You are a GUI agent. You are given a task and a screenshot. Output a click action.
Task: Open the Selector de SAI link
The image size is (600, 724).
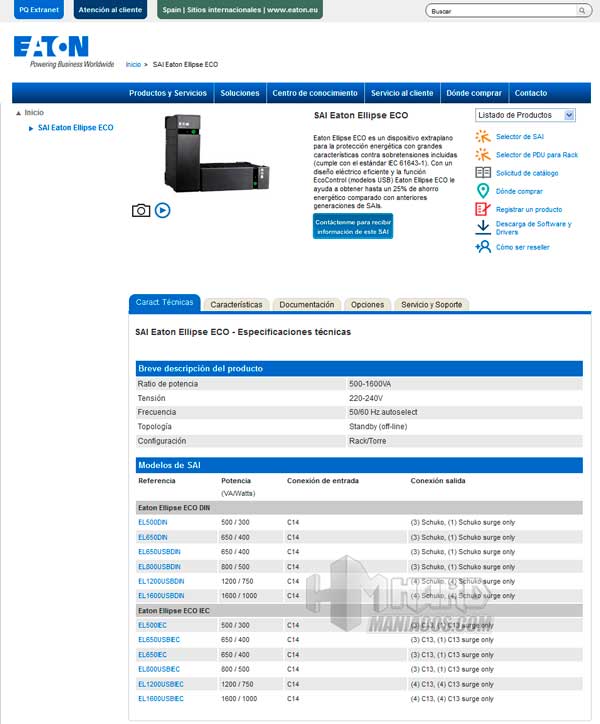520,137
